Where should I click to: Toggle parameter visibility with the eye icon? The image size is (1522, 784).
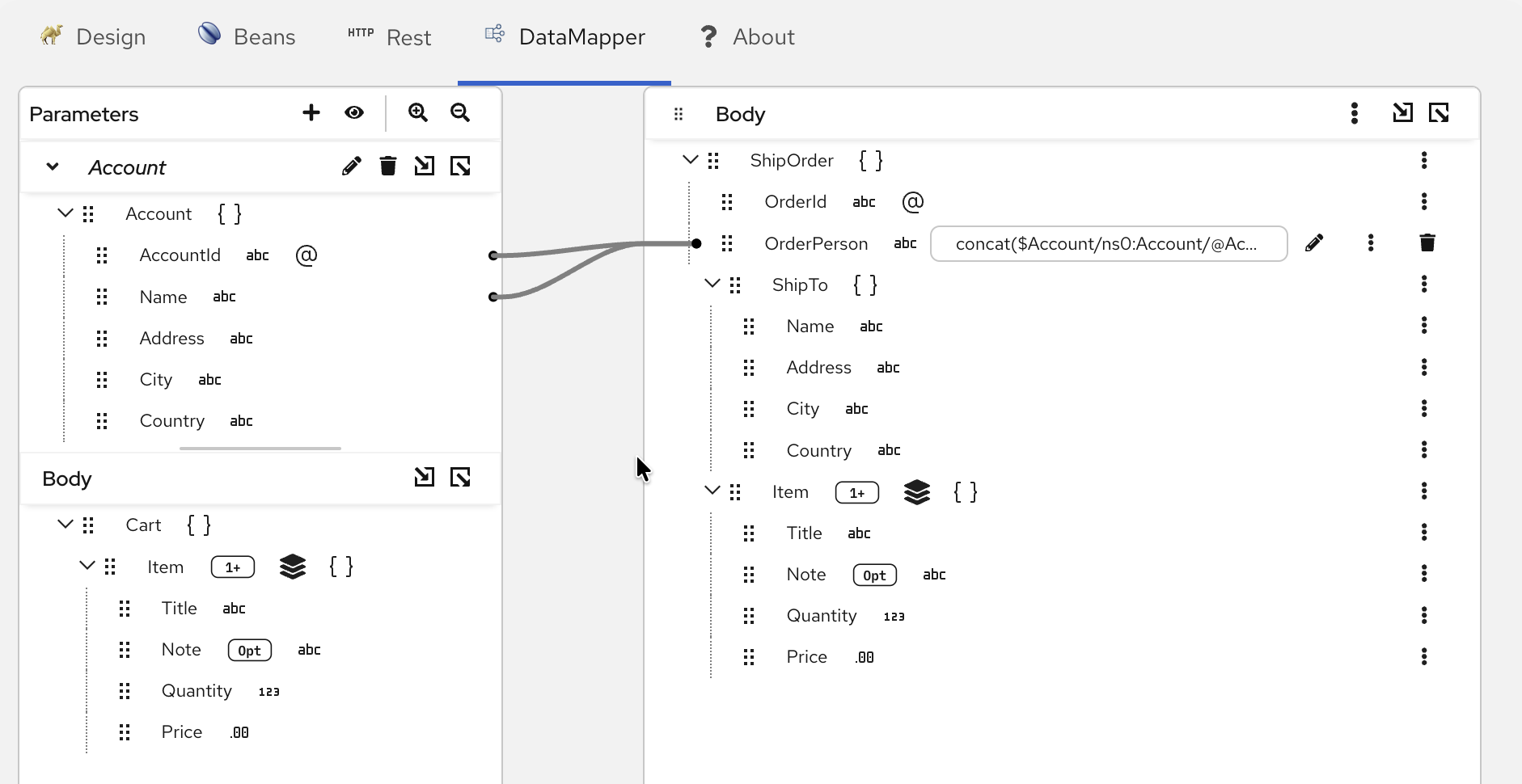coord(354,112)
